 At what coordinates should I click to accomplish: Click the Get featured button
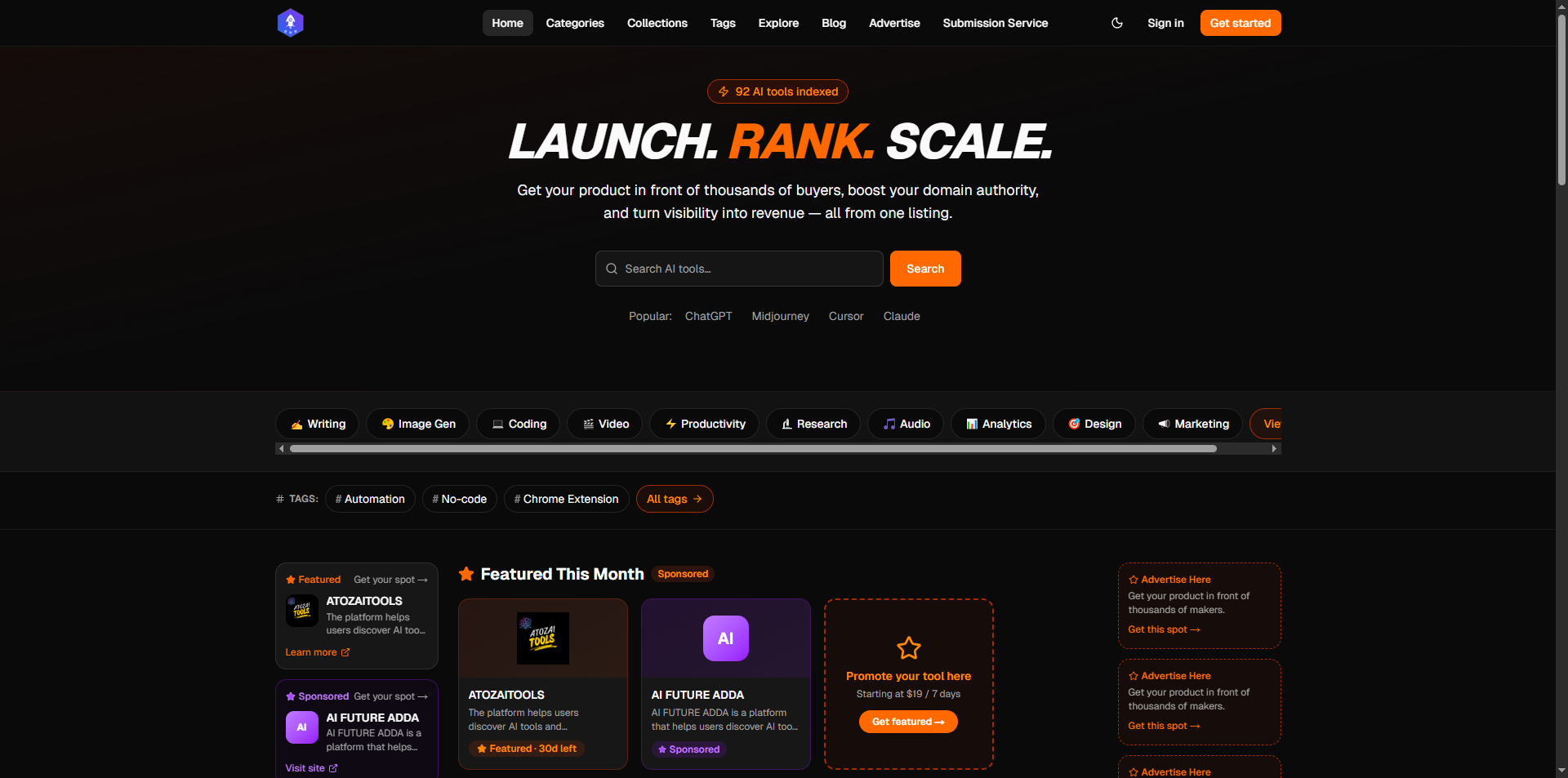(908, 722)
